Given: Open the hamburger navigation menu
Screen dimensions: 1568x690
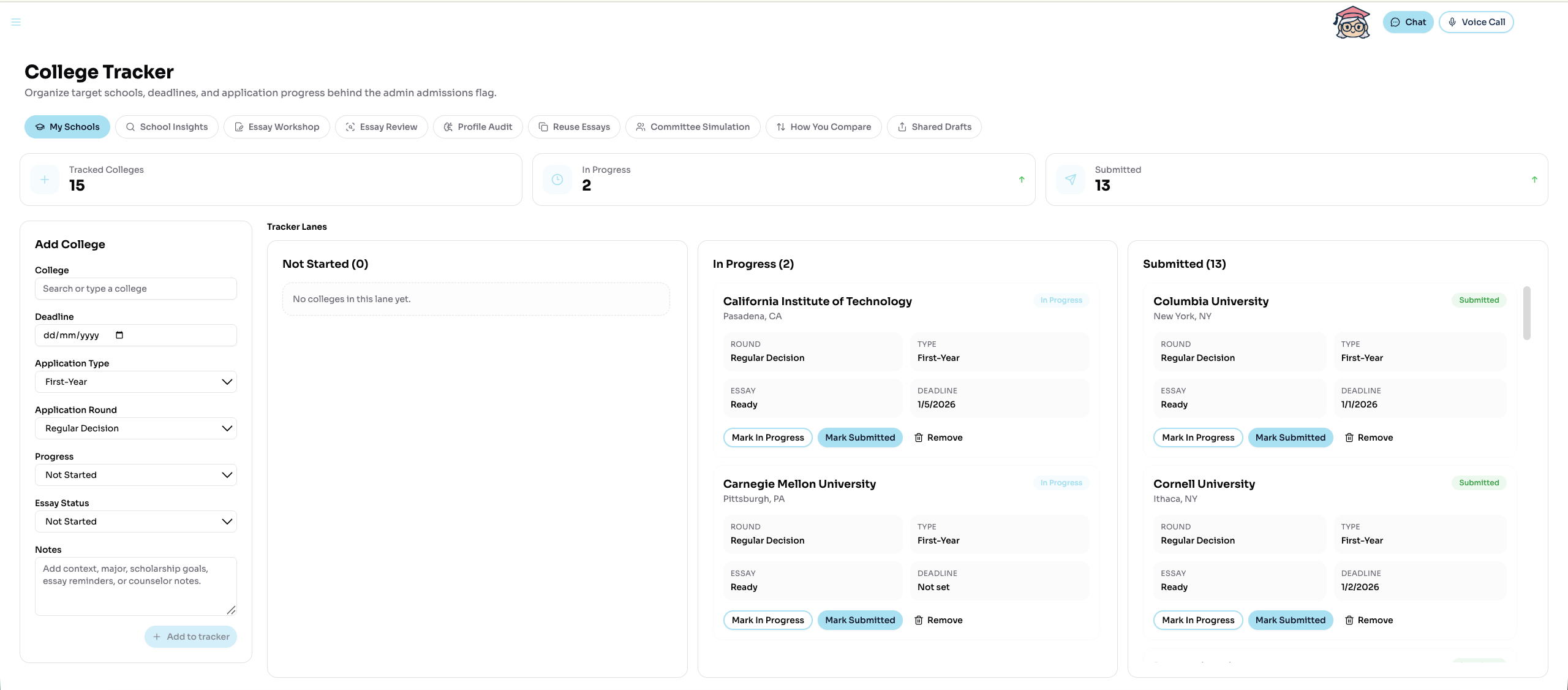Looking at the screenshot, I should pos(15,21).
